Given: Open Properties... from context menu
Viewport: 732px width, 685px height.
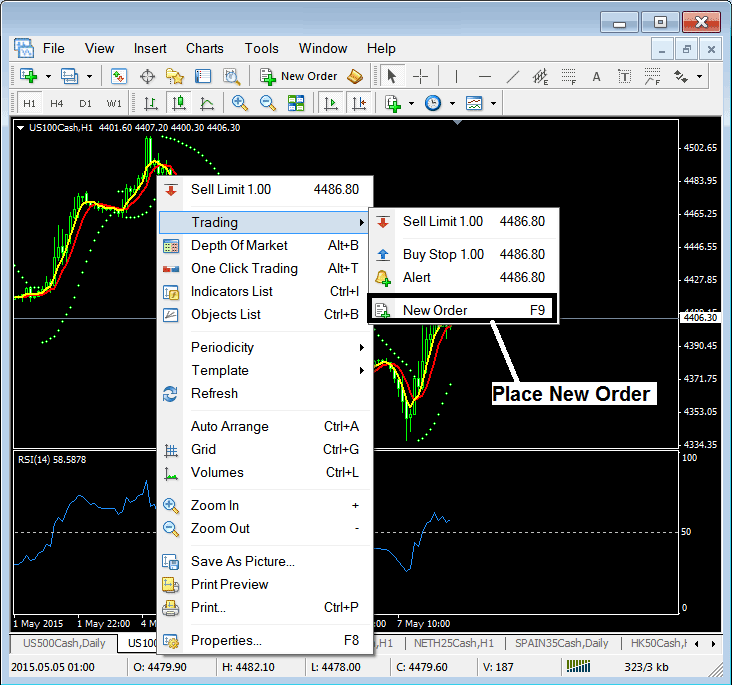Looking at the screenshot, I should tap(264, 641).
